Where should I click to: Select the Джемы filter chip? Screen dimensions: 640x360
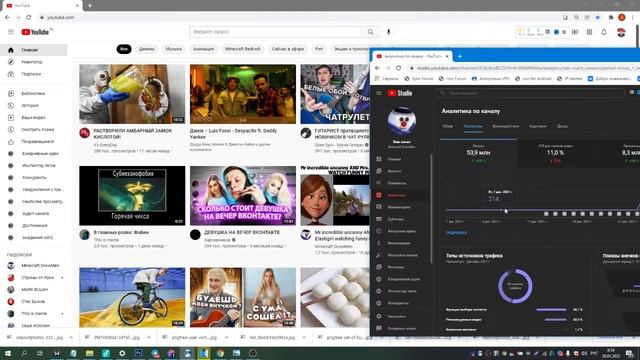click(147, 49)
